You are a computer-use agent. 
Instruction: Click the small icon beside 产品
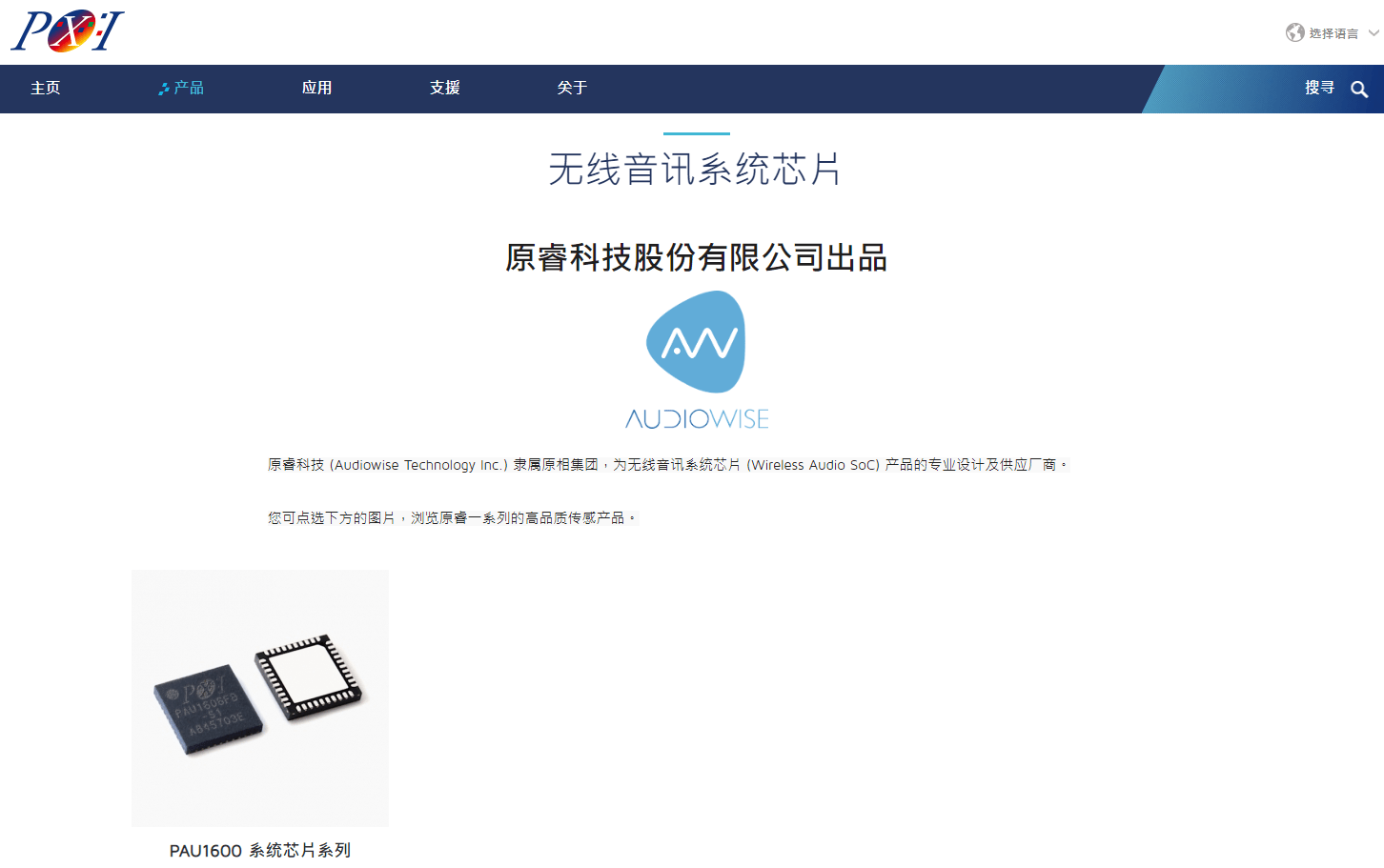tap(162, 88)
